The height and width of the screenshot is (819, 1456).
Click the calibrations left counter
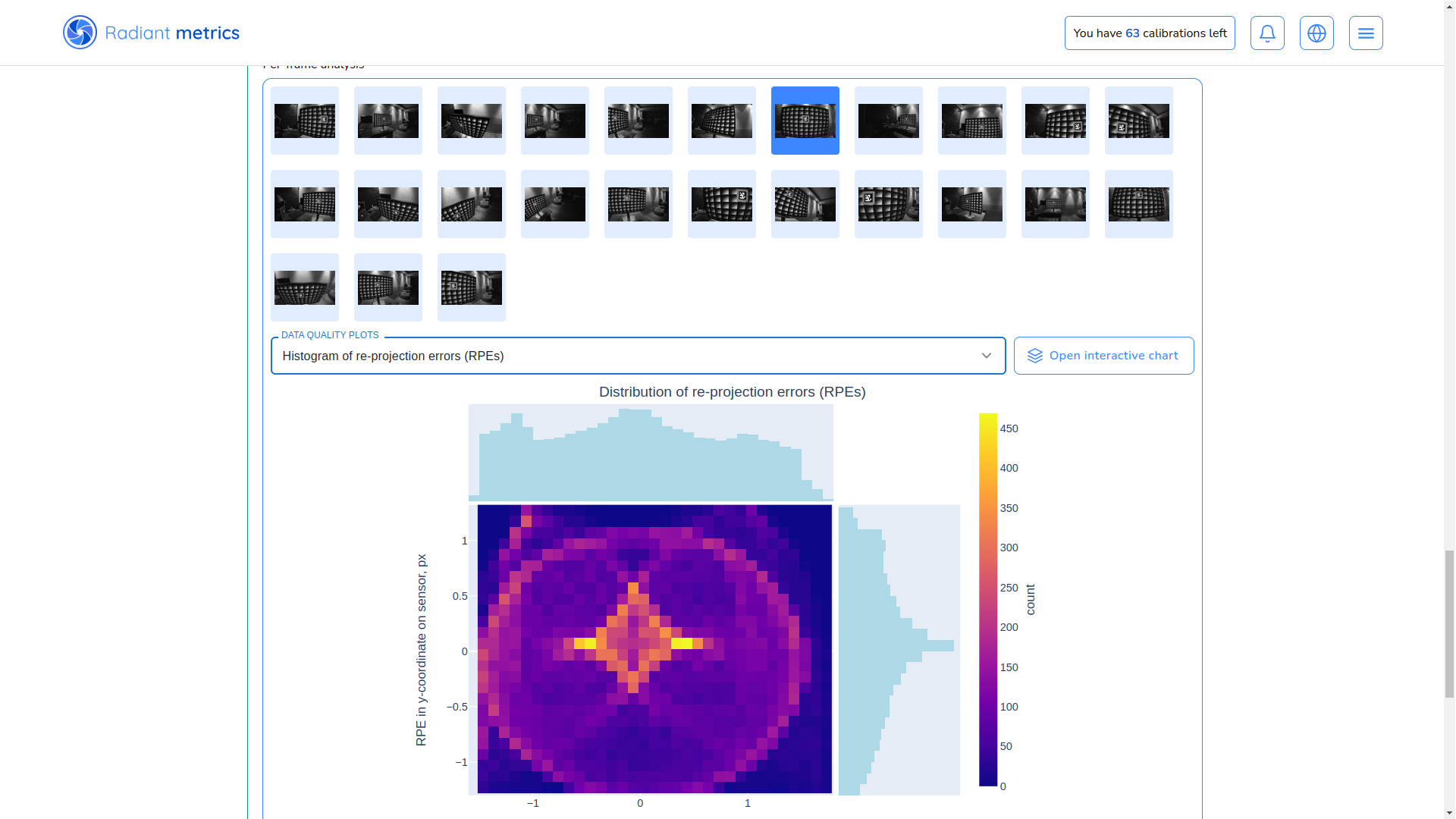tap(1149, 33)
